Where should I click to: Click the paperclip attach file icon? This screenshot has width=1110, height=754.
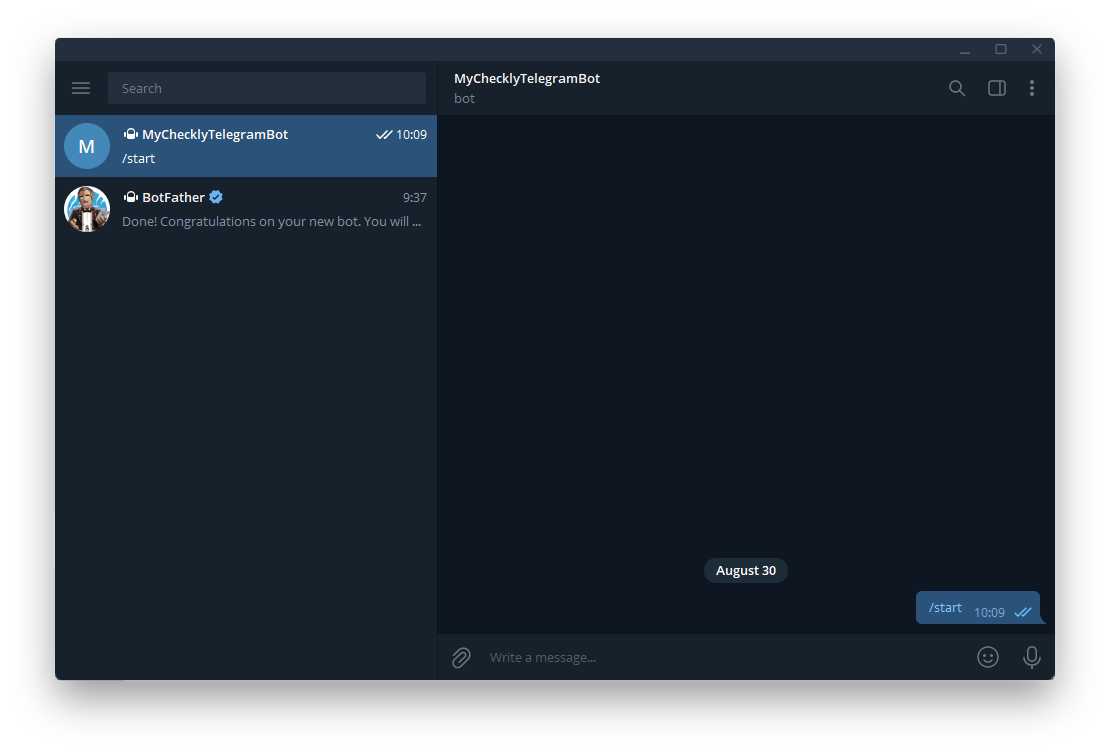[461, 657]
